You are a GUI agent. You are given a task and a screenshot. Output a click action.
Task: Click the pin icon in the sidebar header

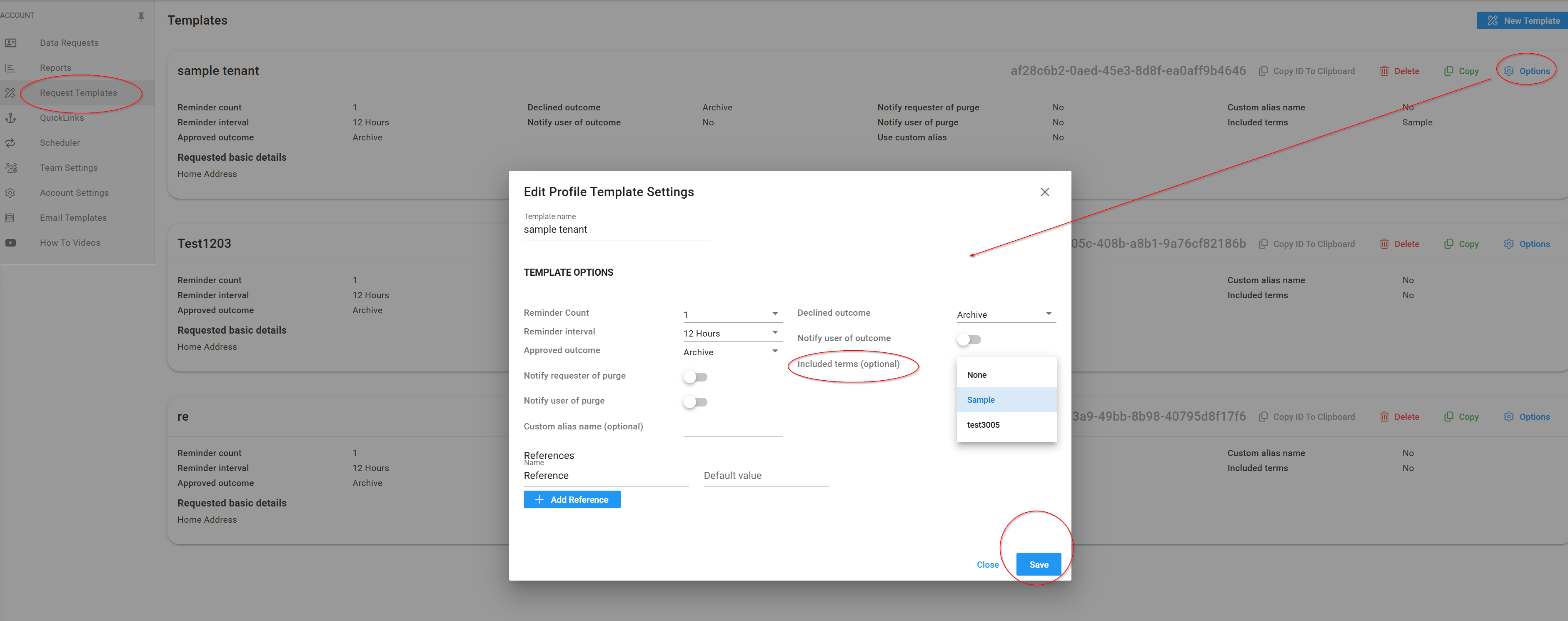141,16
